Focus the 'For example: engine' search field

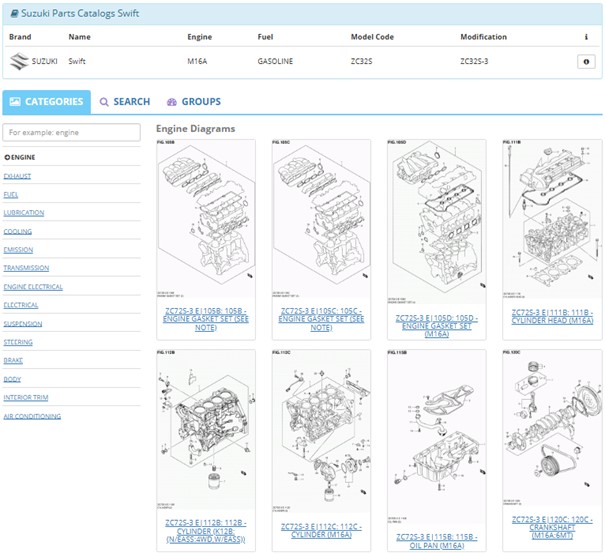(x=71, y=132)
